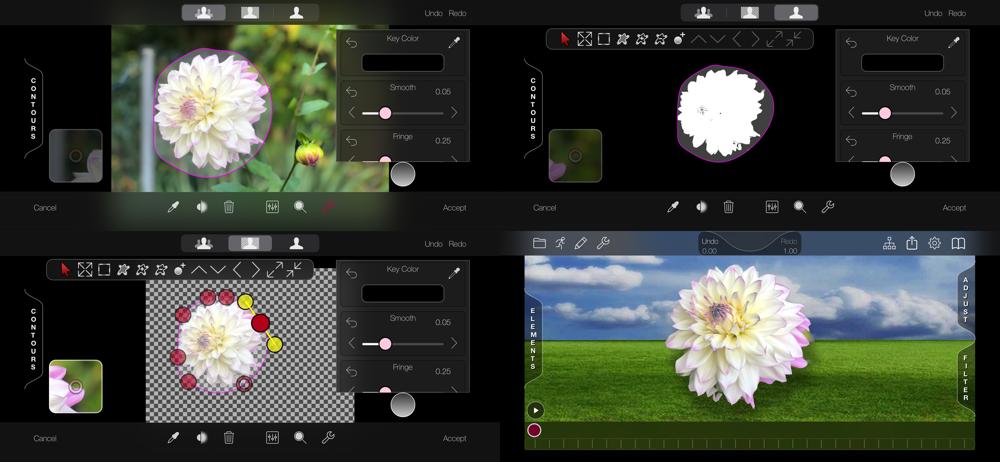
Task: Click the Key Color swatch in matte view
Action: 902,63
